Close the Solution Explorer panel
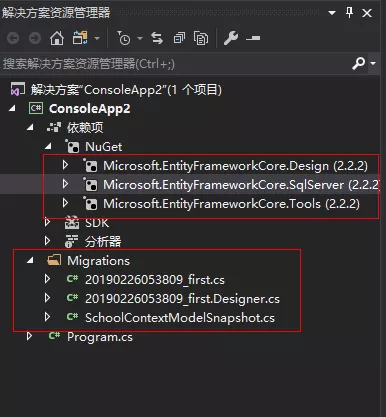Viewport: 386px width, 417px height. (367, 13)
